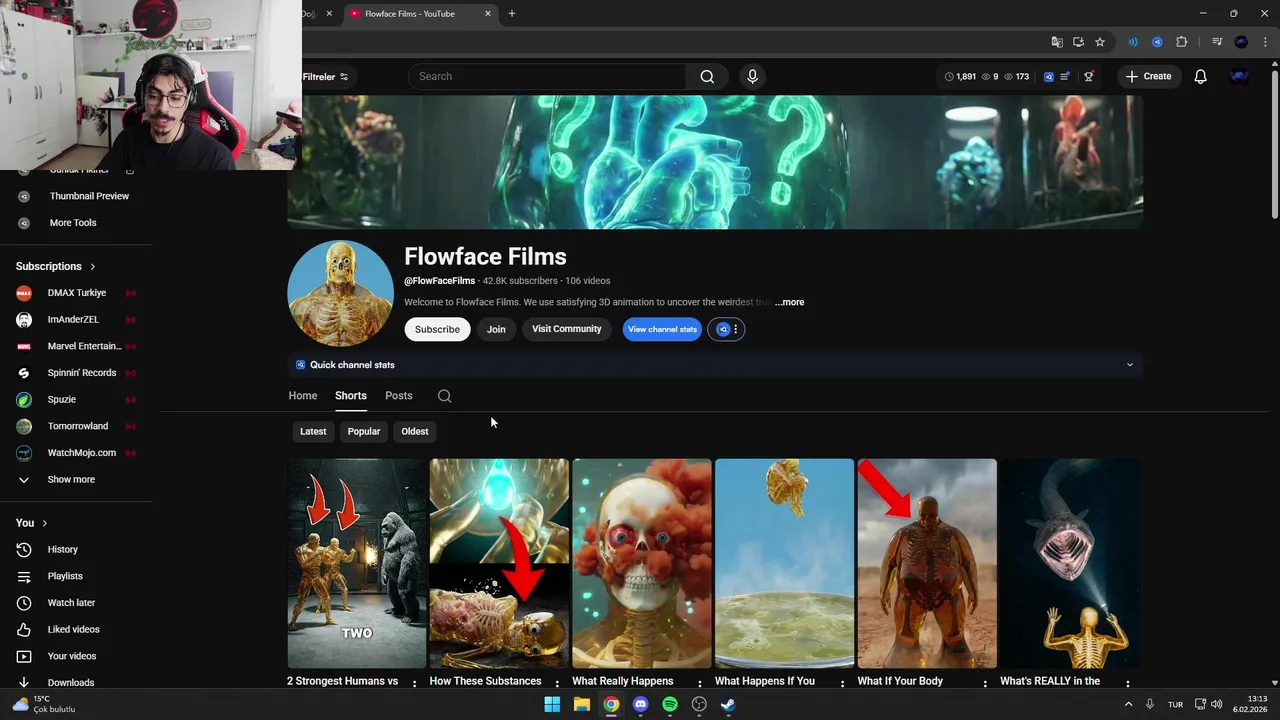Screen dimensions: 1280x720
Task: Subscribe to Flowface Films
Action: tap(437, 329)
